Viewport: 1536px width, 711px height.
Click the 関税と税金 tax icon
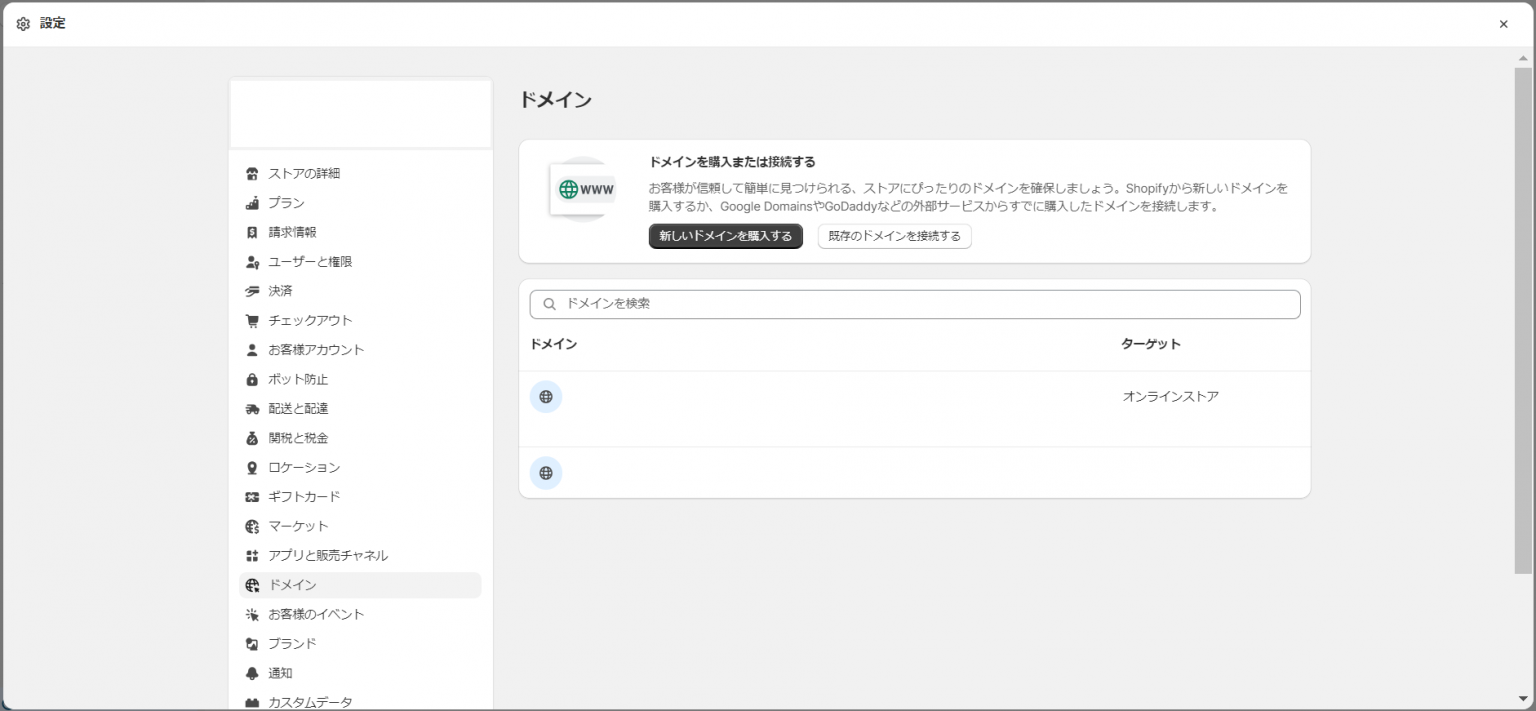click(252, 437)
